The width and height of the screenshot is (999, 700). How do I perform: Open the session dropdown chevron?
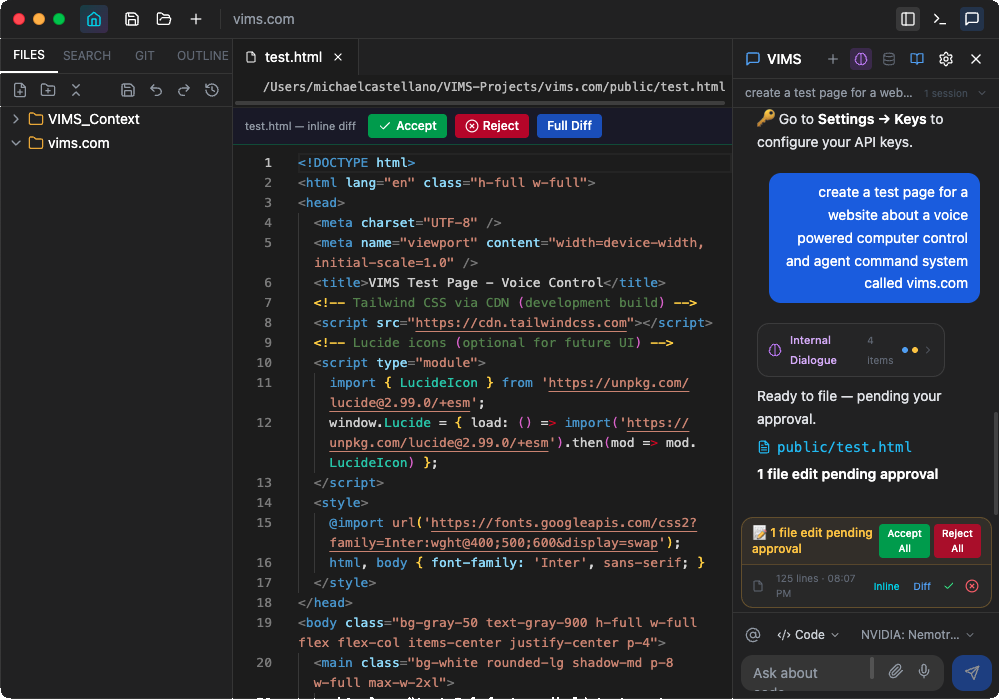982,93
